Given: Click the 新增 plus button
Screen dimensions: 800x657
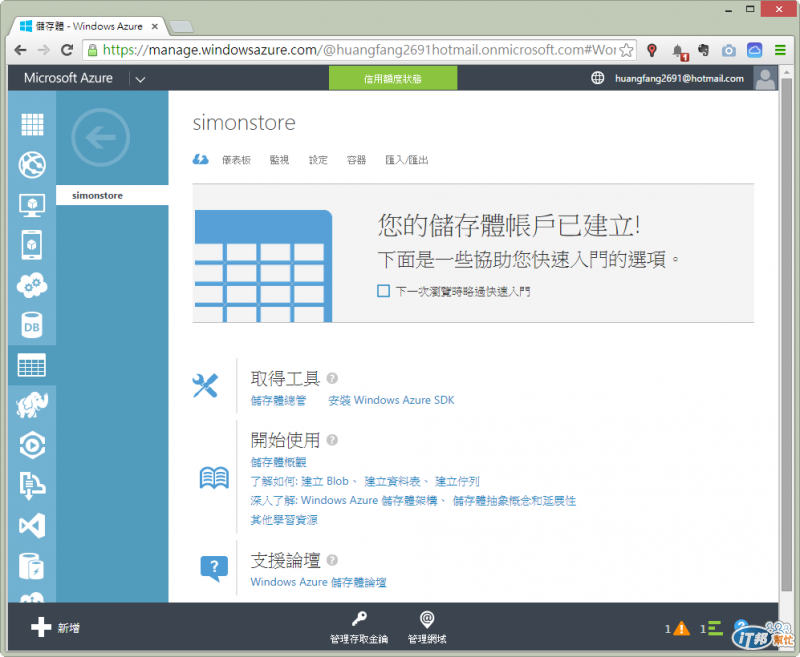Looking at the screenshot, I should (55, 627).
